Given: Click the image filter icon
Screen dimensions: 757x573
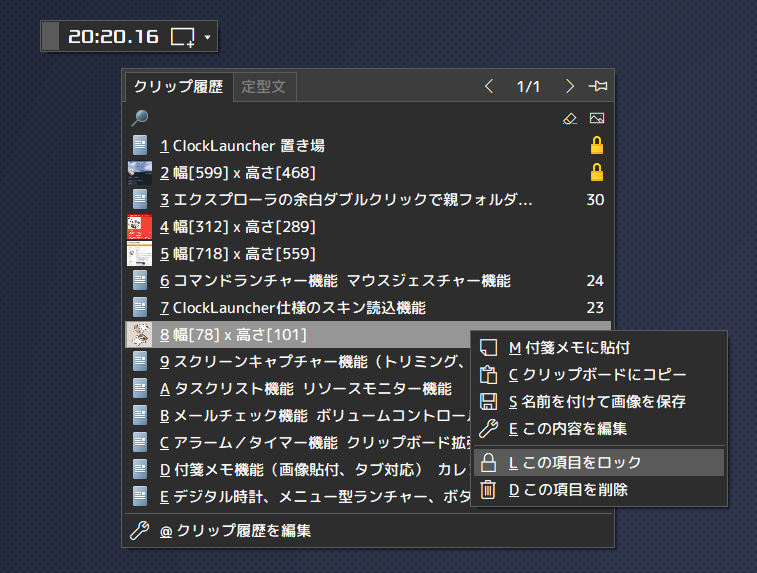Looking at the screenshot, I should (x=597, y=118).
